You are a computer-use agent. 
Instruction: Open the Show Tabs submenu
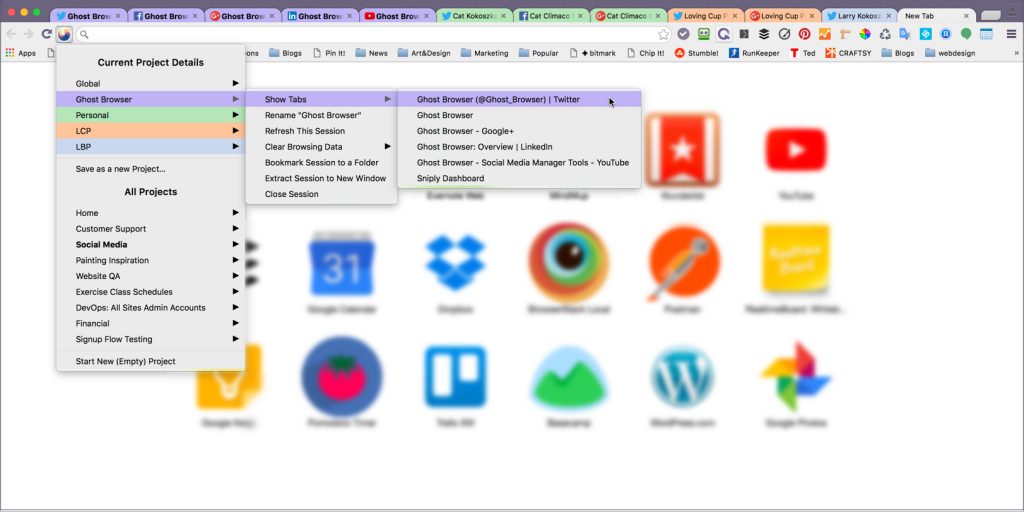click(x=321, y=99)
